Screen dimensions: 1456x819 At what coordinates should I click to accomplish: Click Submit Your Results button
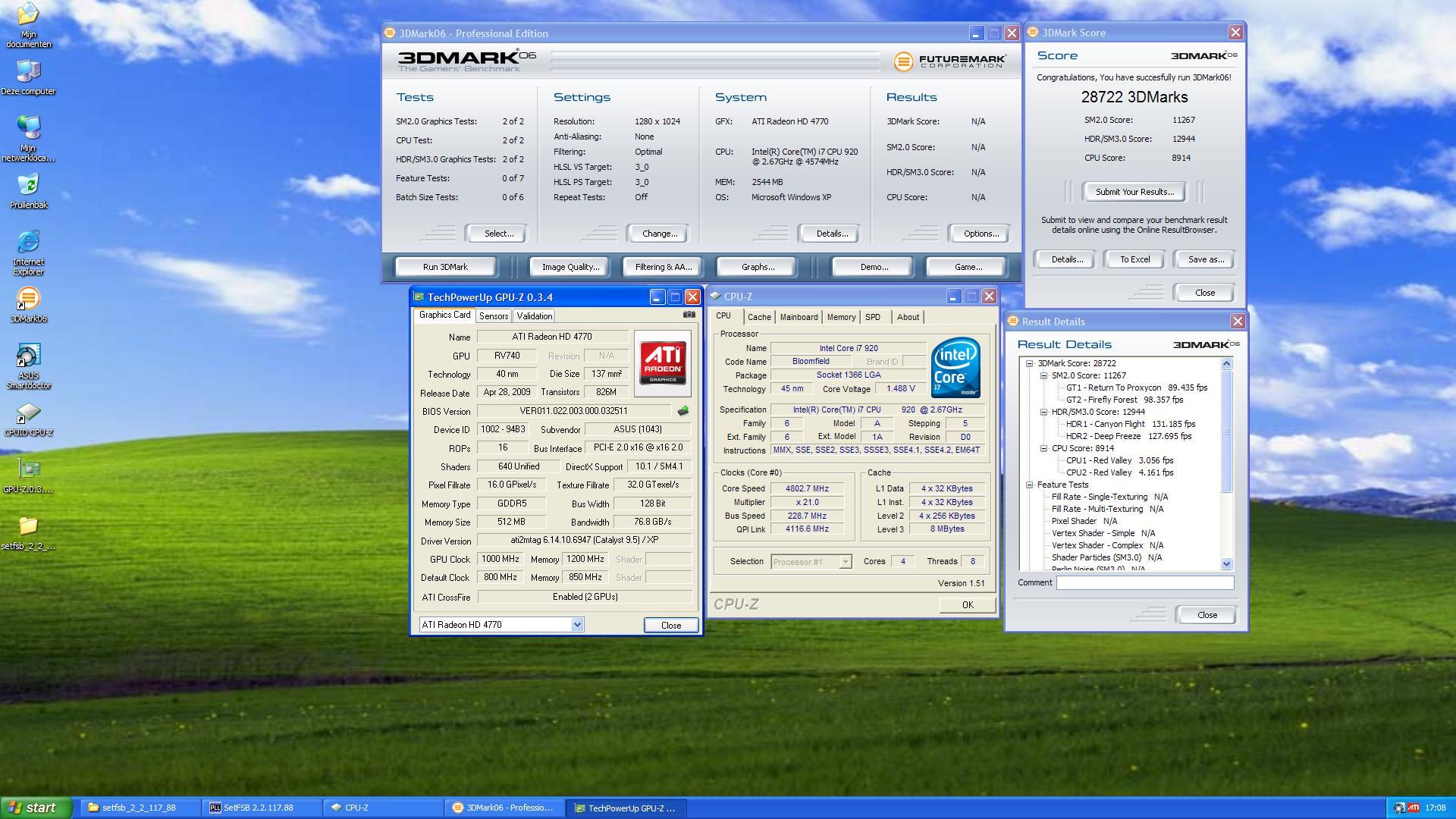1134,192
